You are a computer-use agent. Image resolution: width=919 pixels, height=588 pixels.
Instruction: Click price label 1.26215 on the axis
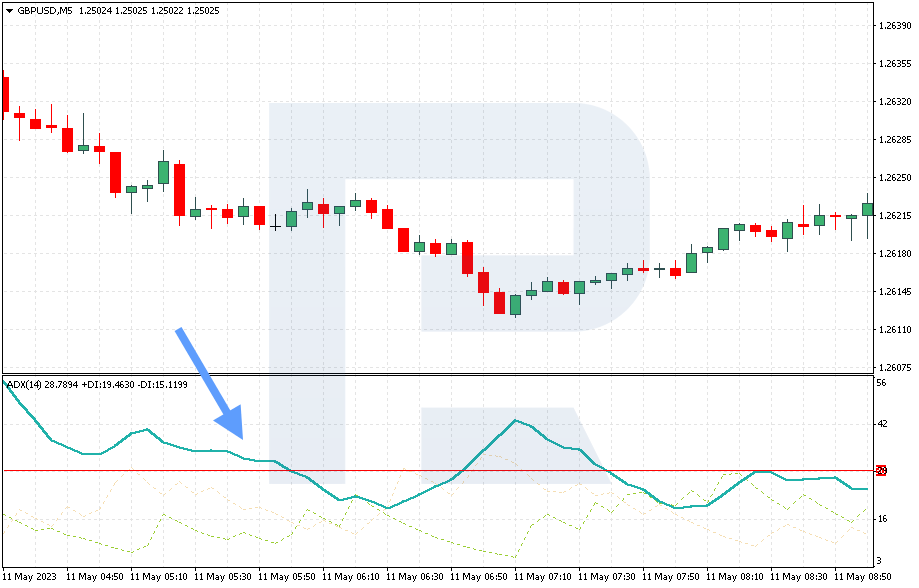click(x=895, y=216)
